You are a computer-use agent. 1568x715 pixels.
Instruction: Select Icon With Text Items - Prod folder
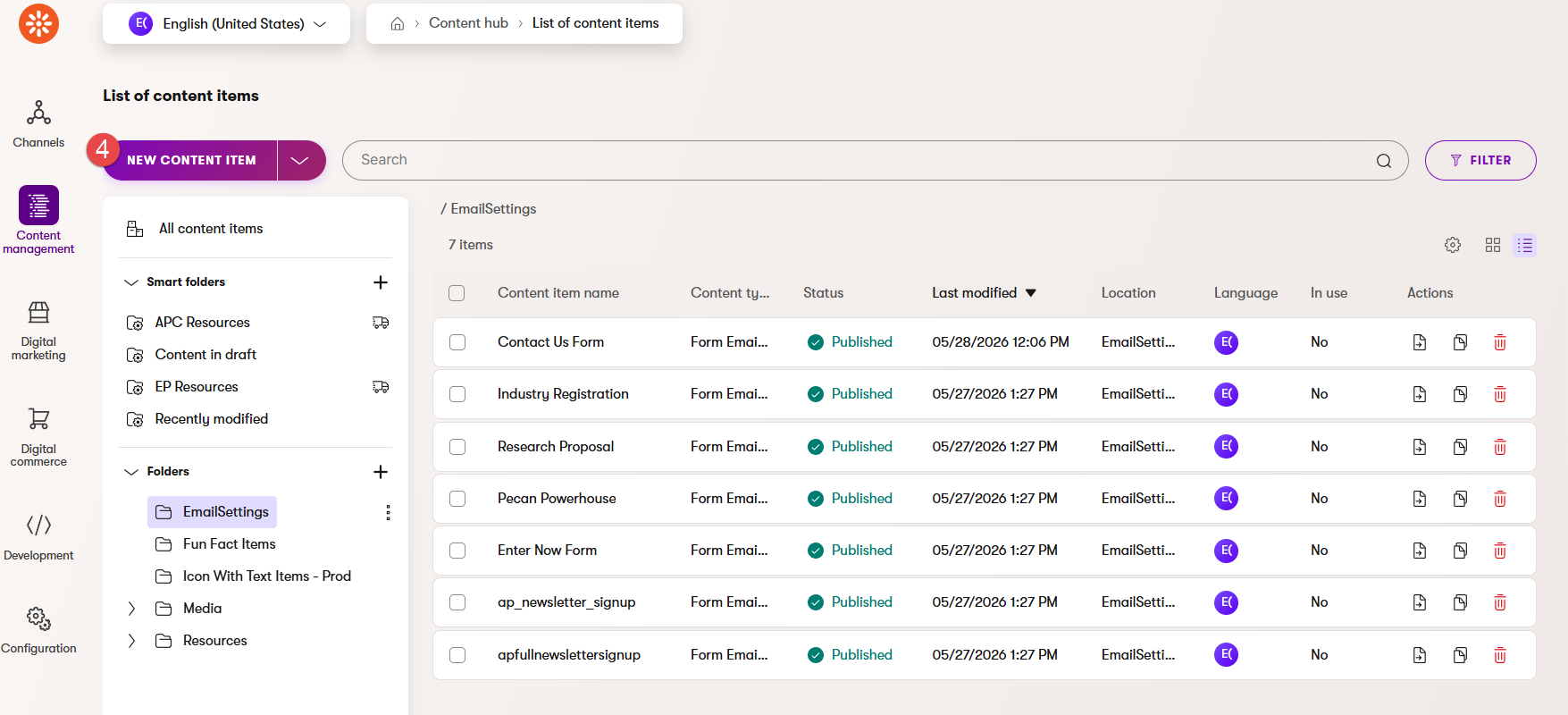pos(266,576)
